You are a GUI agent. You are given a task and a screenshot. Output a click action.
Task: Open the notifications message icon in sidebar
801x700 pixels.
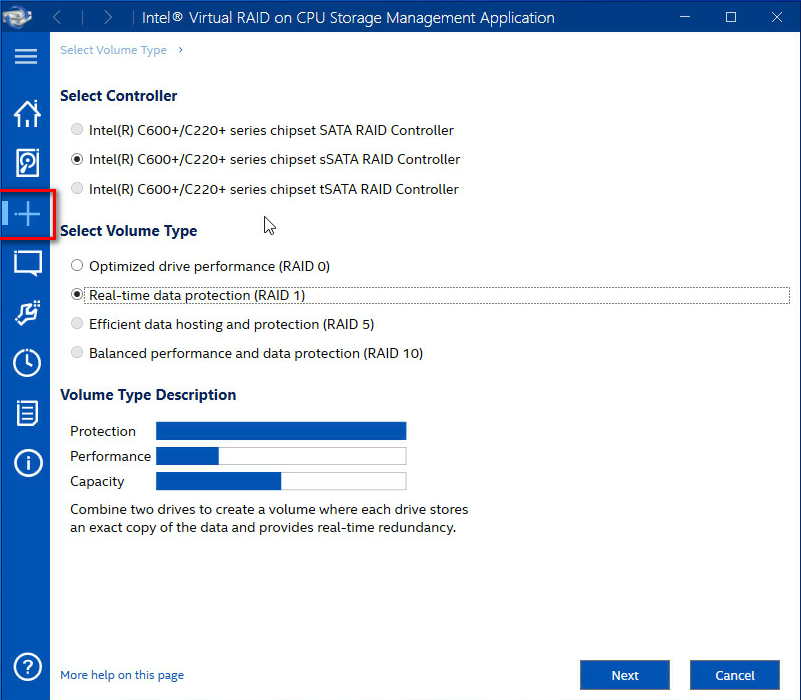28,264
